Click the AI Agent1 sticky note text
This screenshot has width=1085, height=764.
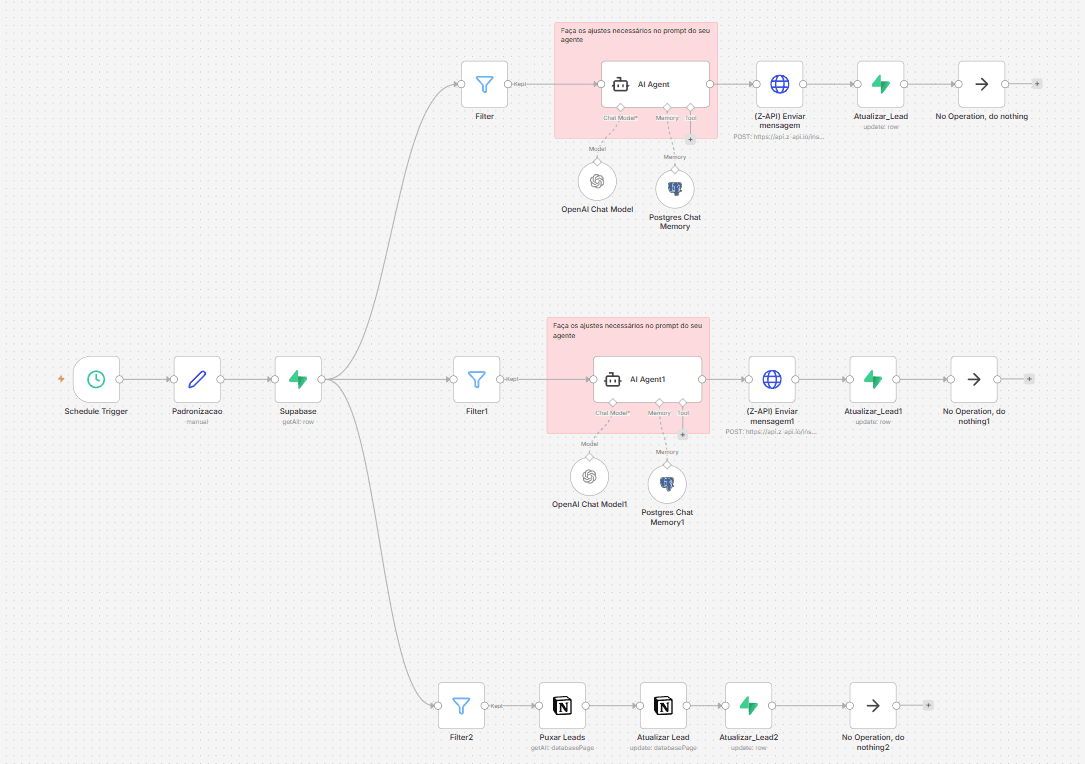[x=628, y=330]
